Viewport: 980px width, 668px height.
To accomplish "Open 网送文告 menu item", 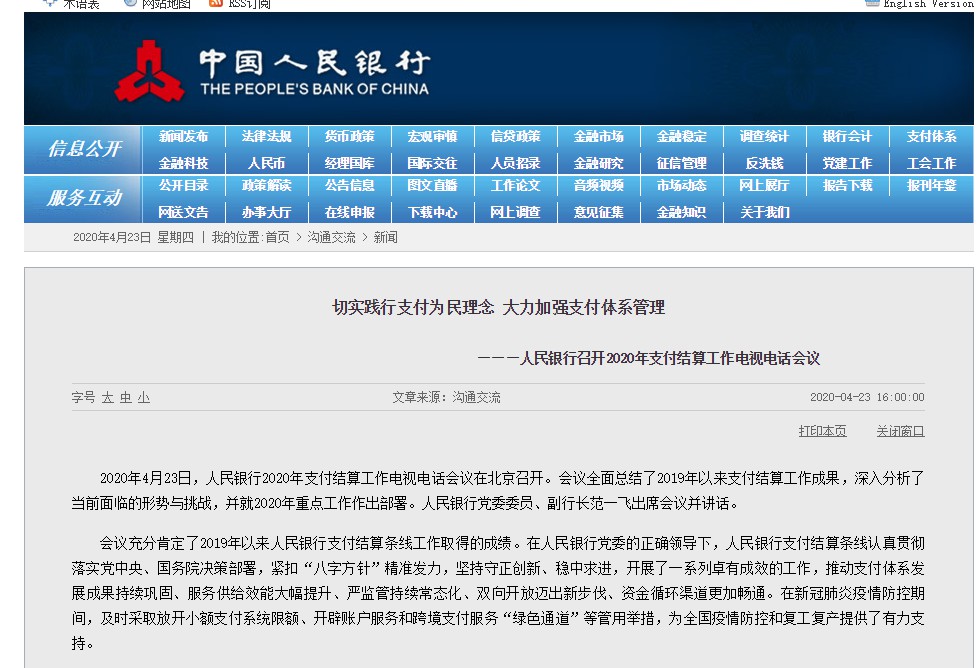I will [x=183, y=212].
